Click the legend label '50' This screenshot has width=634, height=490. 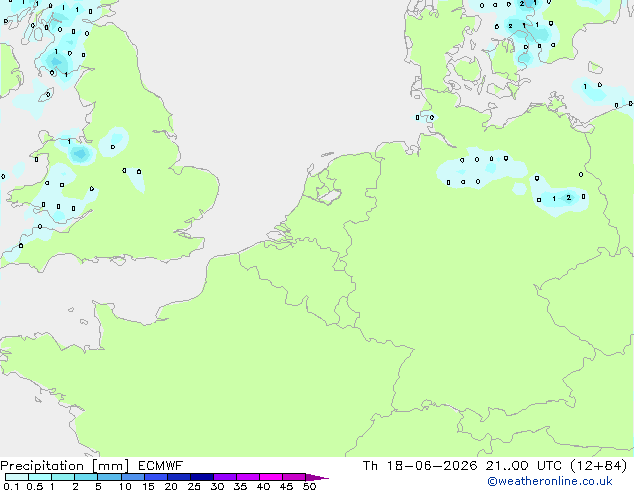pos(309,486)
